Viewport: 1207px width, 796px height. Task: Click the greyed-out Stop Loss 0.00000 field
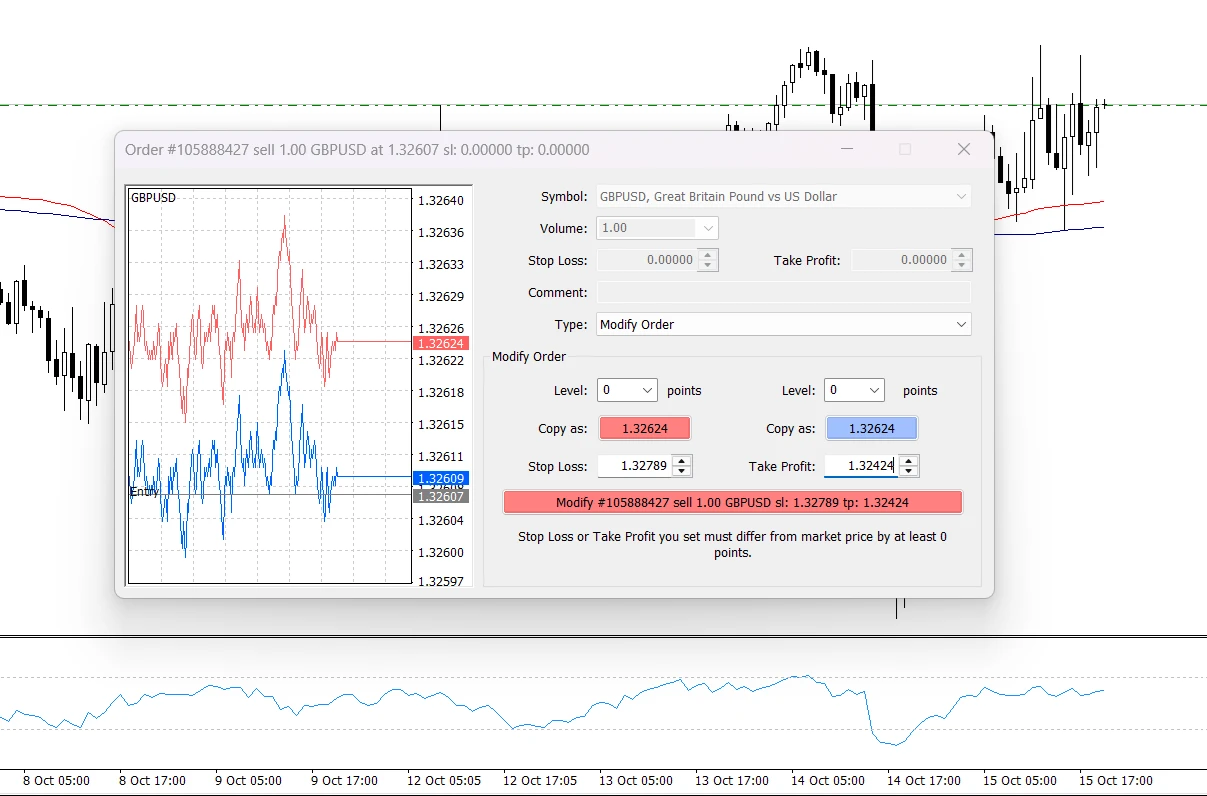click(x=647, y=260)
